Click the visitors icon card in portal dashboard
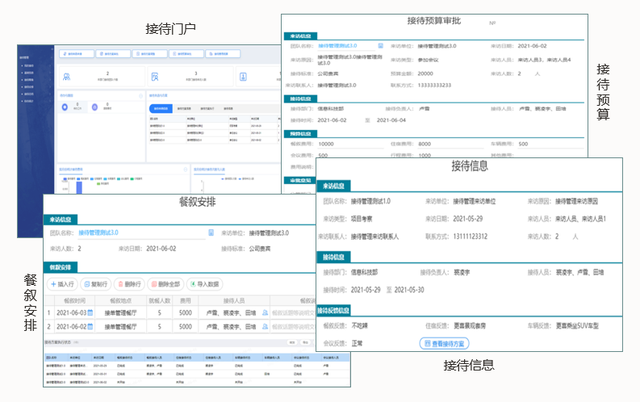The height and width of the screenshot is (402, 640). [x=66, y=76]
